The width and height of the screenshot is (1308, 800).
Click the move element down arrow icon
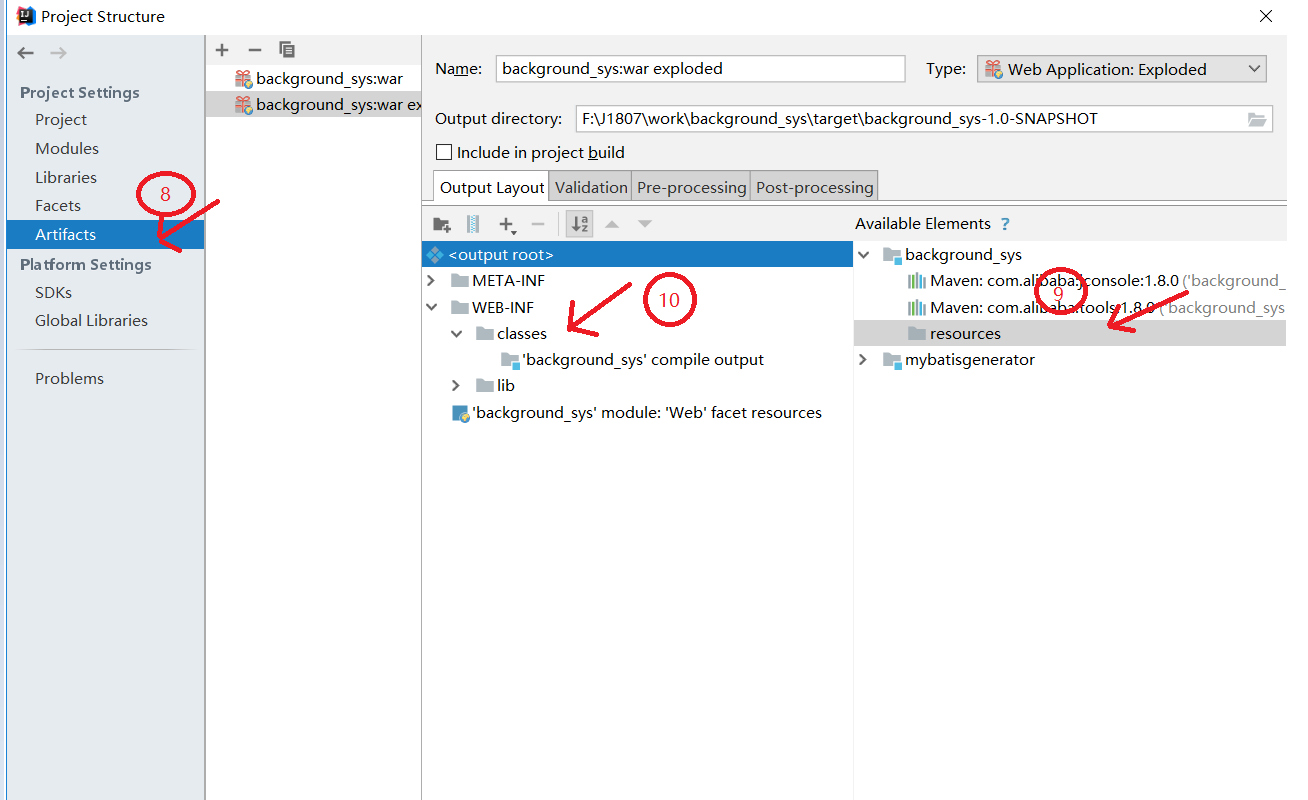pos(644,224)
